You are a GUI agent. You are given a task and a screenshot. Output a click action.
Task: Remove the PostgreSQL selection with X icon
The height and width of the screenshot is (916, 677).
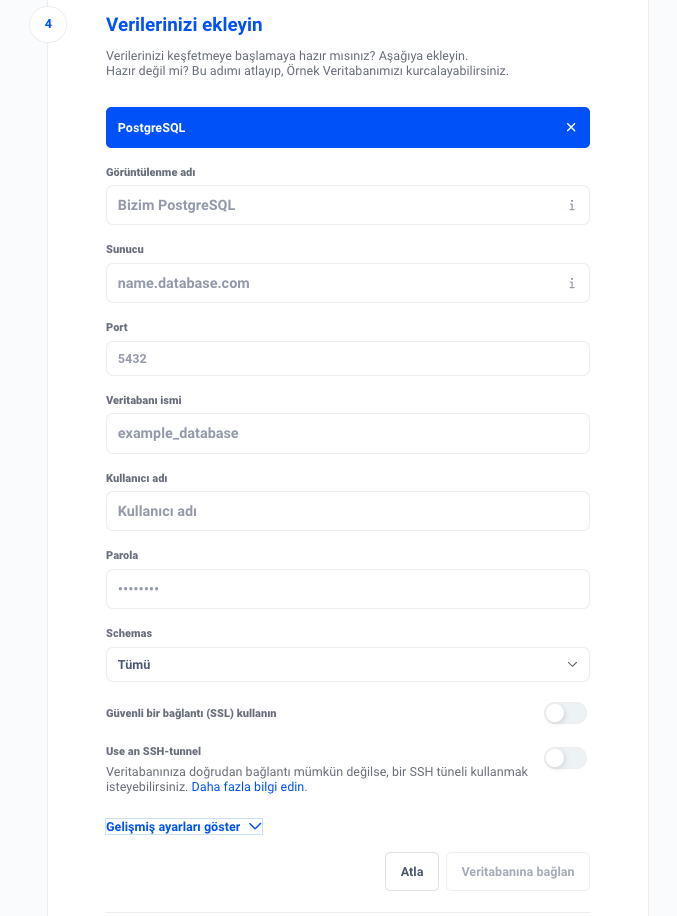pos(571,127)
